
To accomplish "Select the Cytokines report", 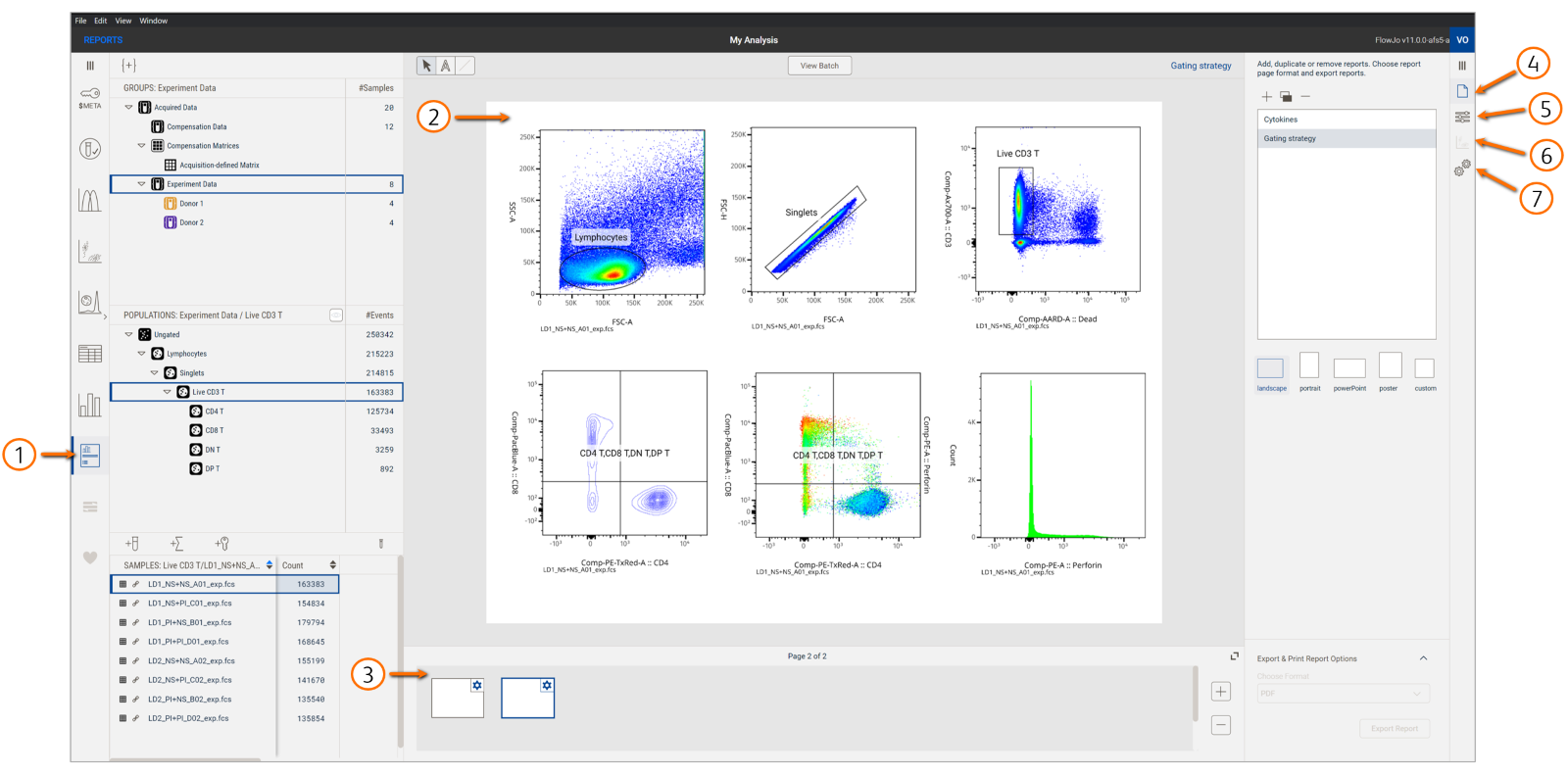I will 1347,120.
